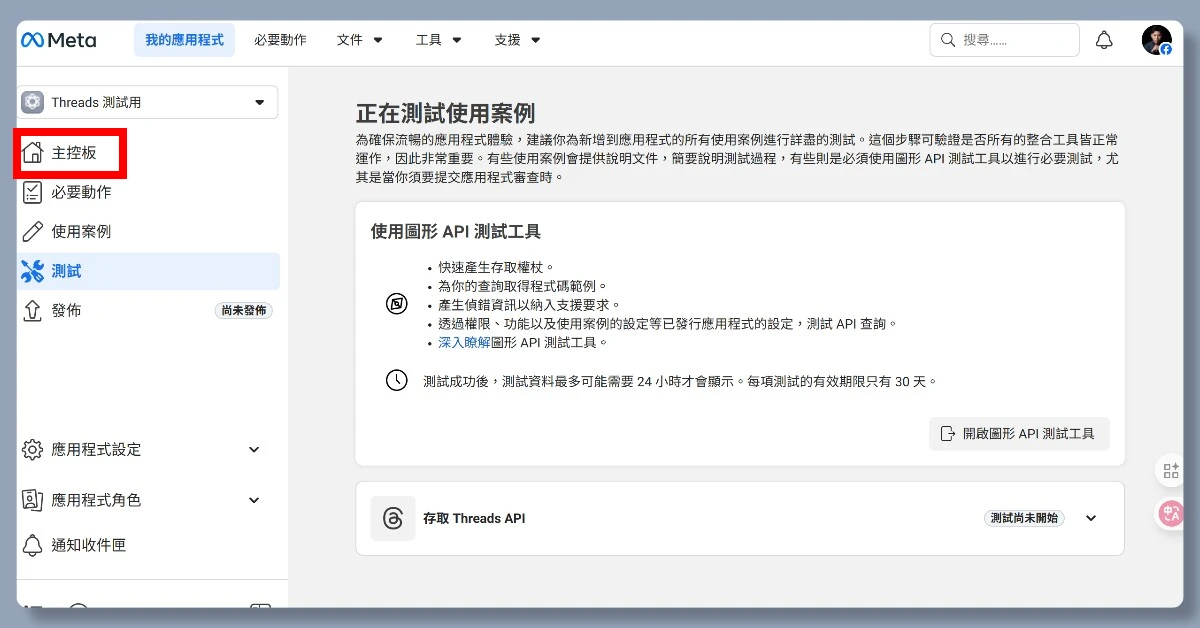Open the 支援 dropdown menu
Screen dimensions: 1200x628
click(x=517, y=40)
